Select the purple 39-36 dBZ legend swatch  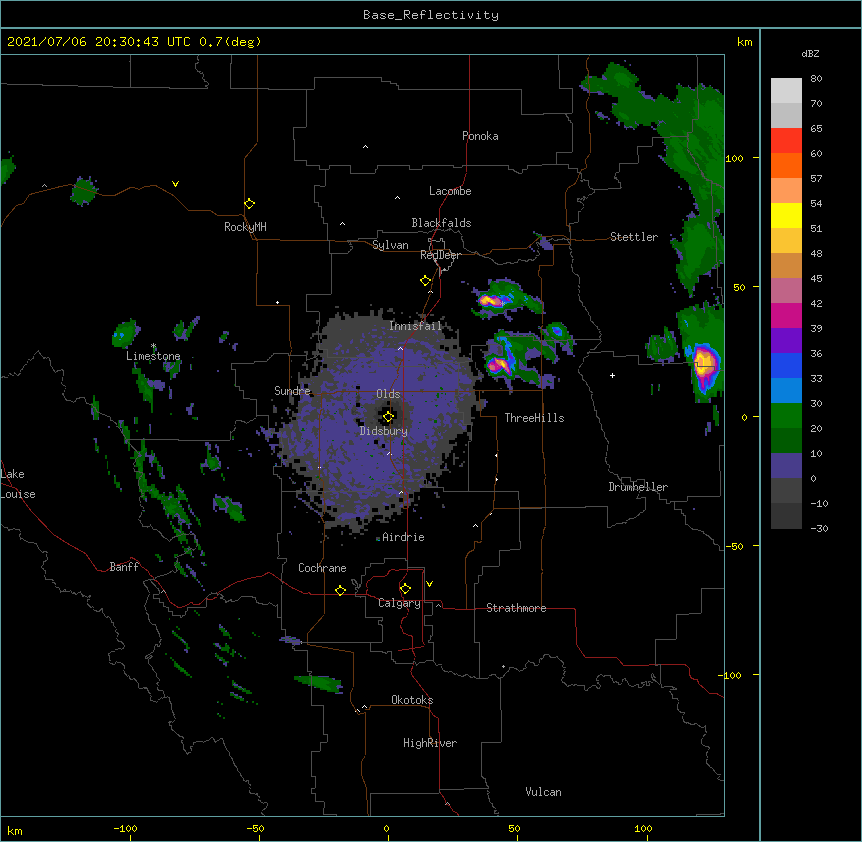point(786,341)
